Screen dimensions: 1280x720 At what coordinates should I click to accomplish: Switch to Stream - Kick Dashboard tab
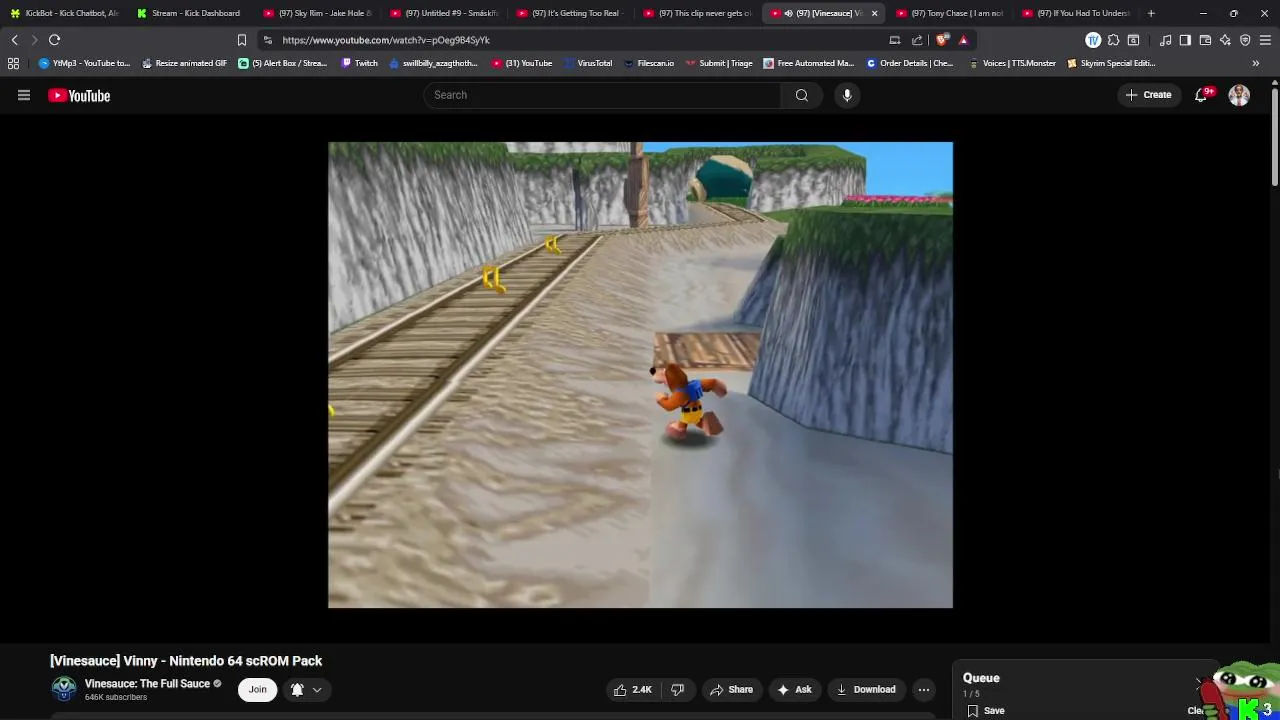(188, 13)
